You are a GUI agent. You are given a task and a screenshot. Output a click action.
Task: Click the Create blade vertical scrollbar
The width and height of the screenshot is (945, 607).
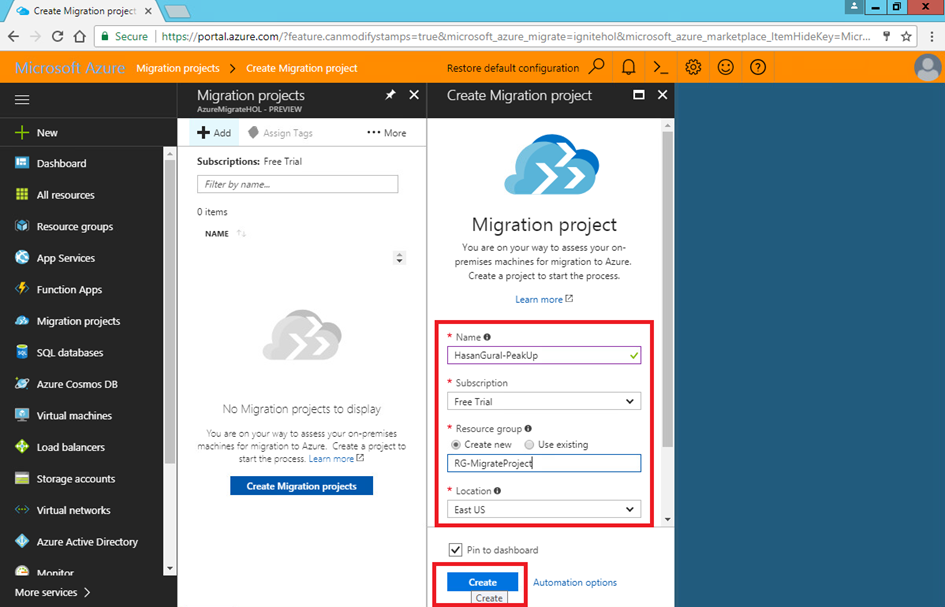tap(667, 289)
